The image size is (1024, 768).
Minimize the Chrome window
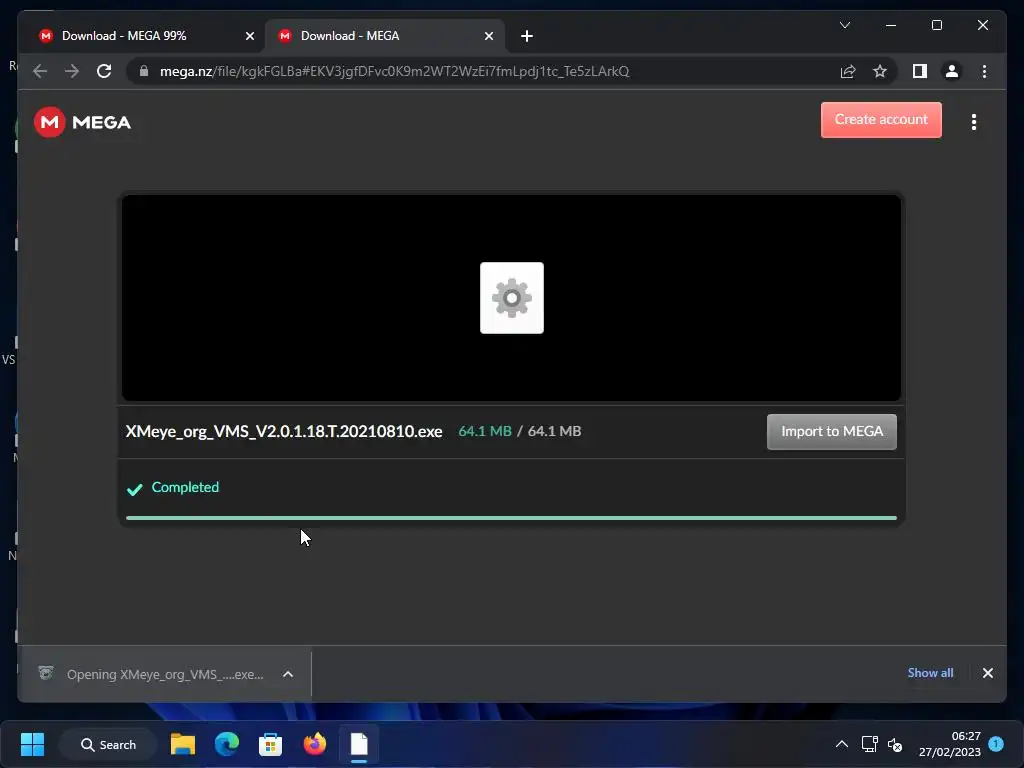point(891,25)
